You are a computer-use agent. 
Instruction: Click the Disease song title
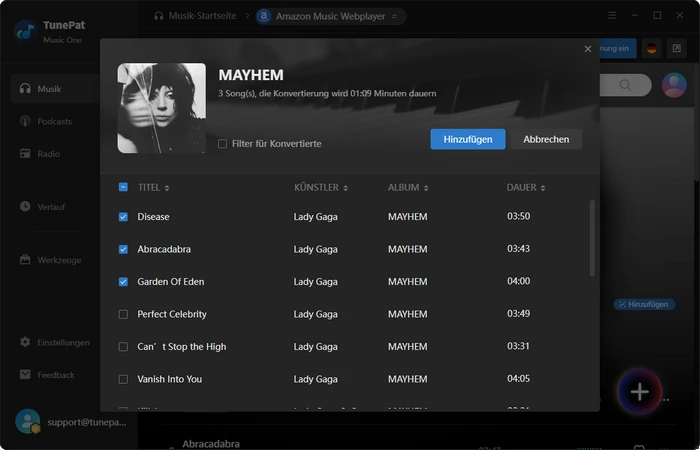pyautogui.click(x=153, y=217)
